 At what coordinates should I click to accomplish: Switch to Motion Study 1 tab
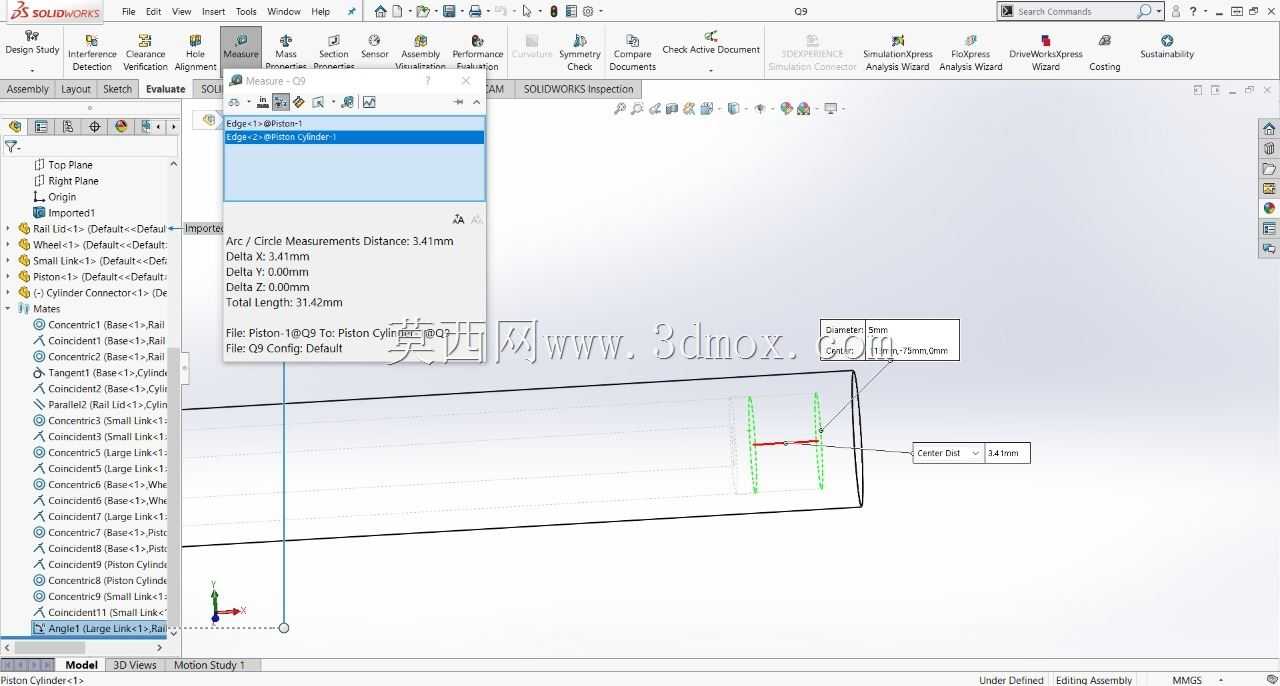[209, 665]
